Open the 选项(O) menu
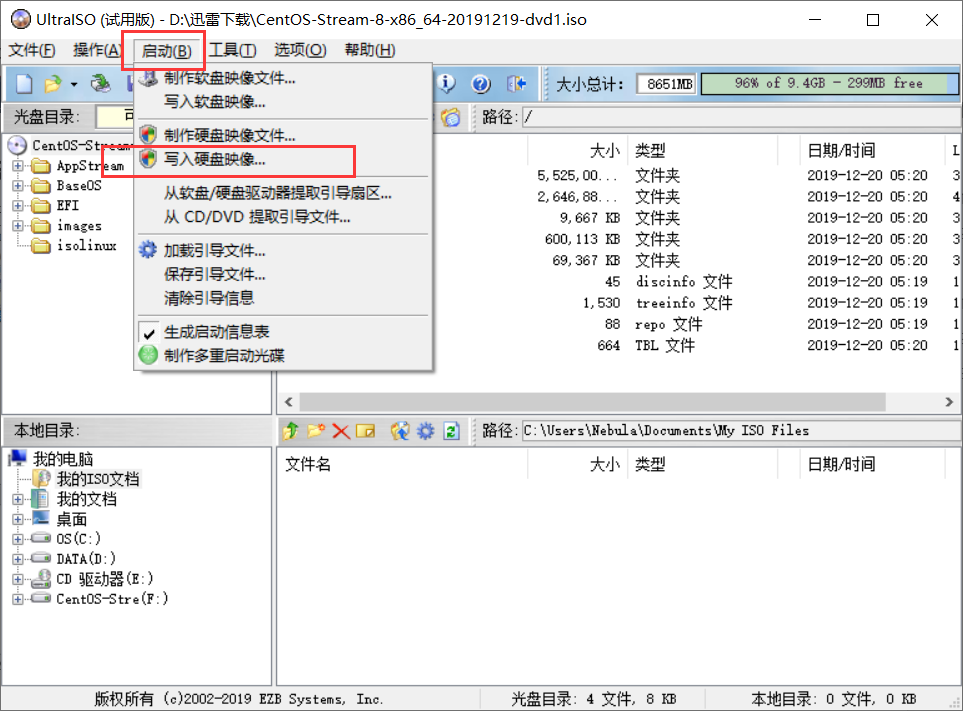The image size is (963, 711). click(x=300, y=50)
